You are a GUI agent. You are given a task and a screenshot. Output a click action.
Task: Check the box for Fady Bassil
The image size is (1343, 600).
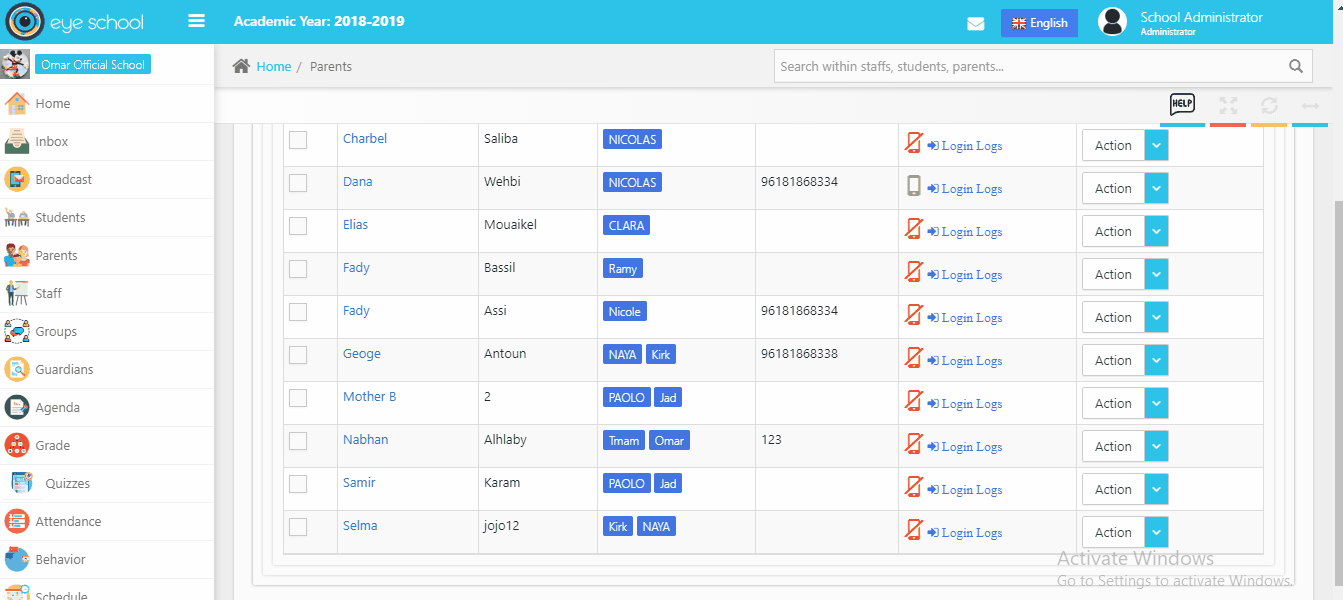click(298, 269)
